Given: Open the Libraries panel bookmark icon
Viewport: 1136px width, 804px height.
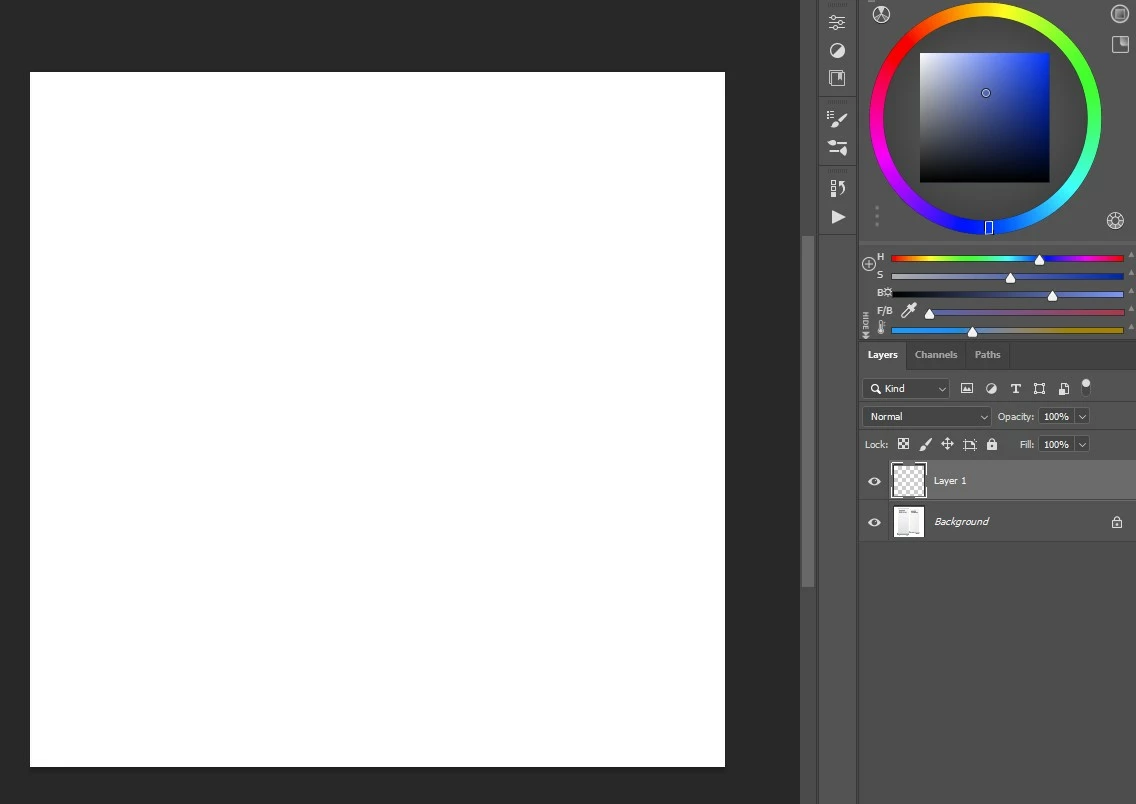Looking at the screenshot, I should click(837, 78).
